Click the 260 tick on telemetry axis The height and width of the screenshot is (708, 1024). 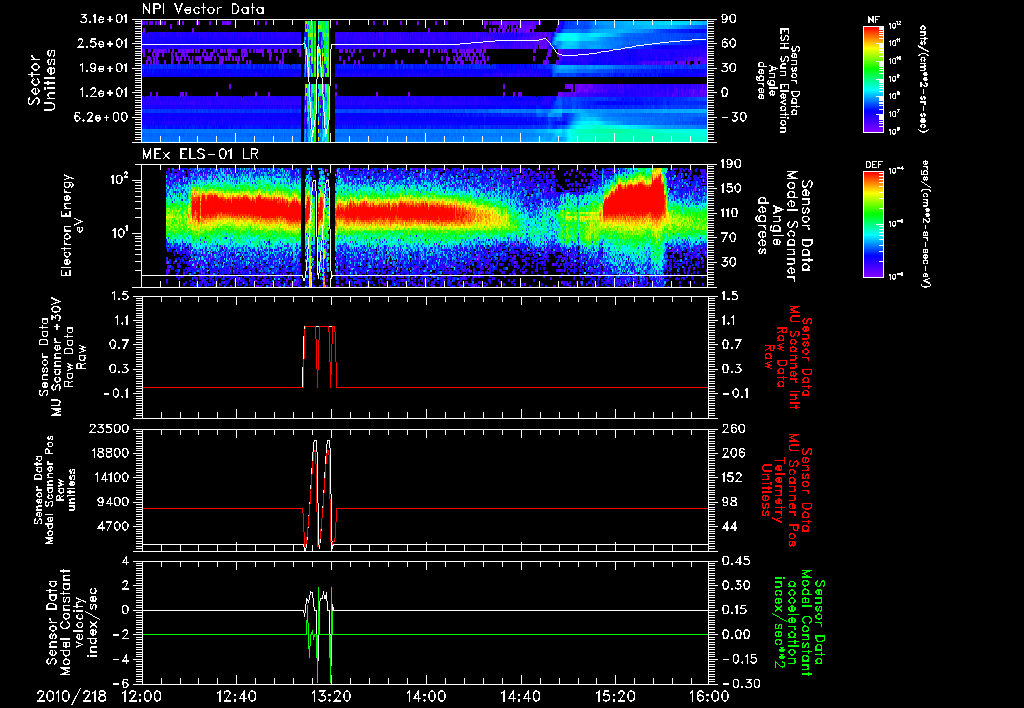733,429
